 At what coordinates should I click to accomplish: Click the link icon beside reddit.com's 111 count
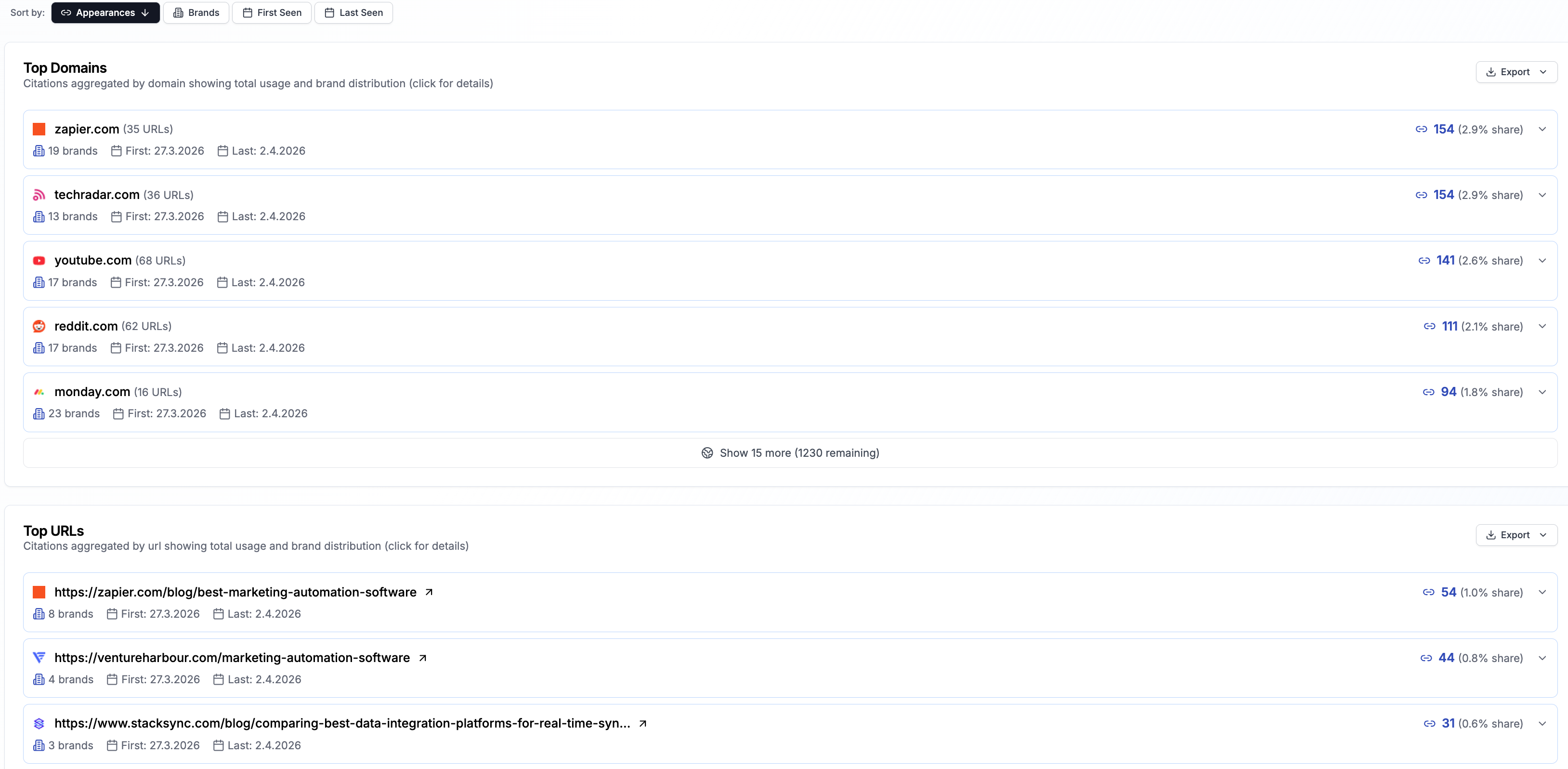pyautogui.click(x=1430, y=326)
